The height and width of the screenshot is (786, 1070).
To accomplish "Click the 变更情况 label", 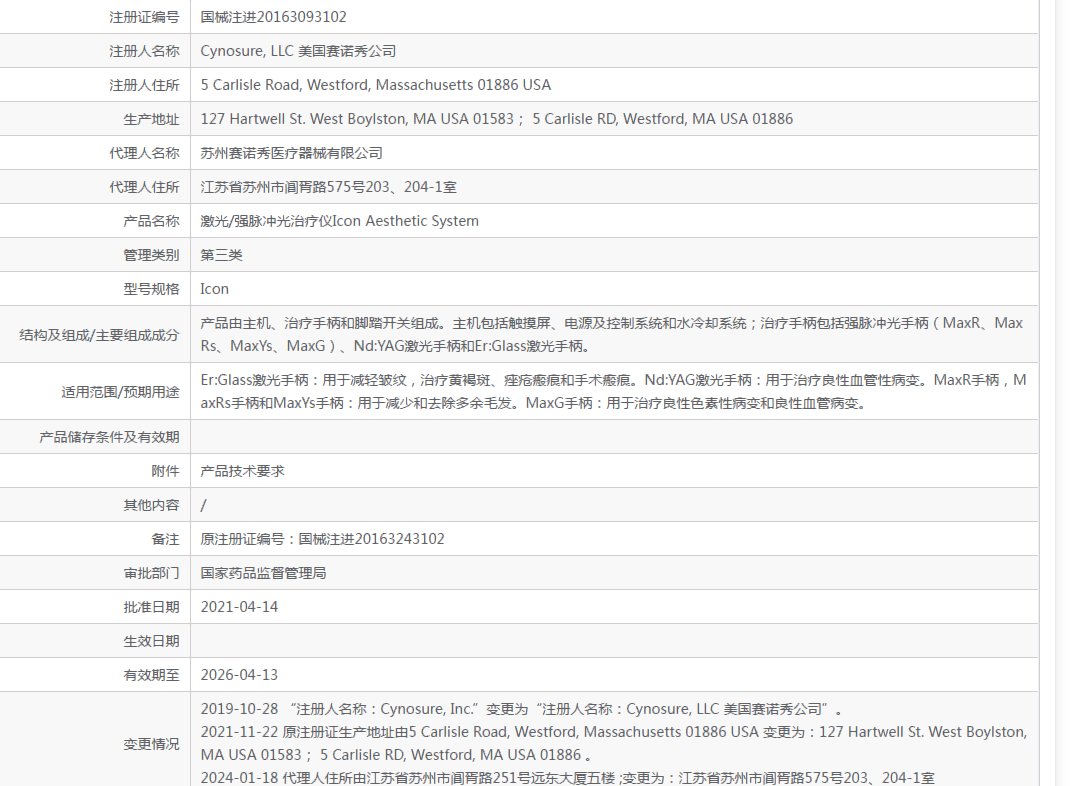I will coord(151,744).
